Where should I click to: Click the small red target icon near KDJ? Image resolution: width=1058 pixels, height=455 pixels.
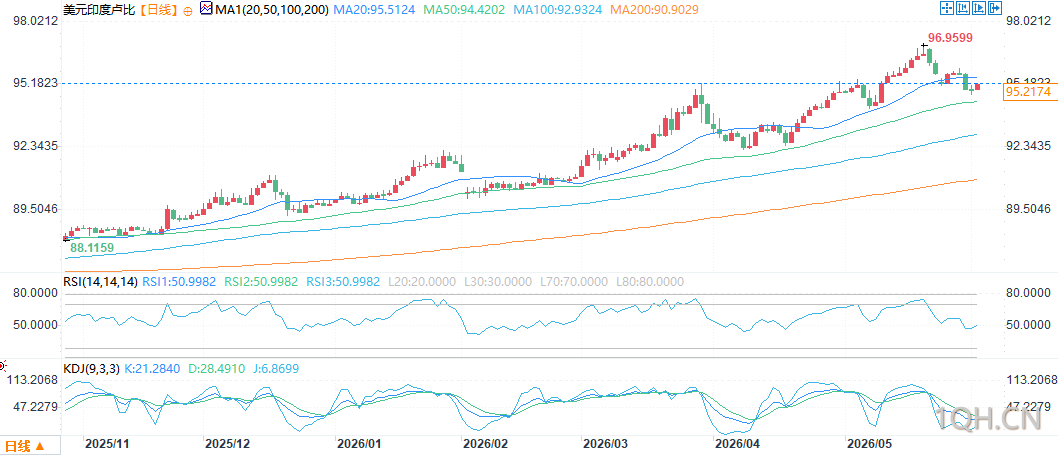(2, 366)
